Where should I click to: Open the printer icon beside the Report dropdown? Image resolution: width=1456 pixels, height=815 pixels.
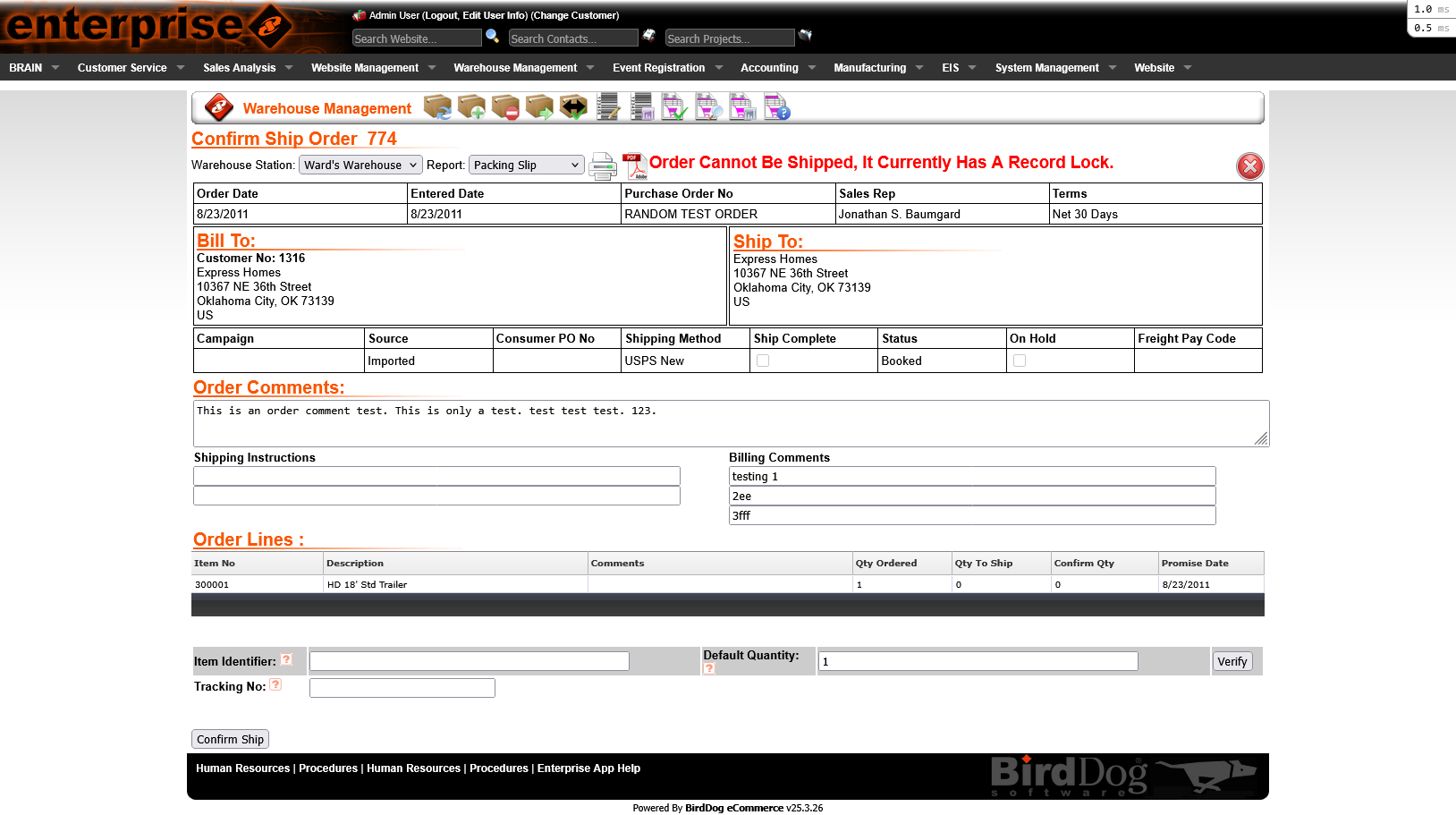coord(602,165)
